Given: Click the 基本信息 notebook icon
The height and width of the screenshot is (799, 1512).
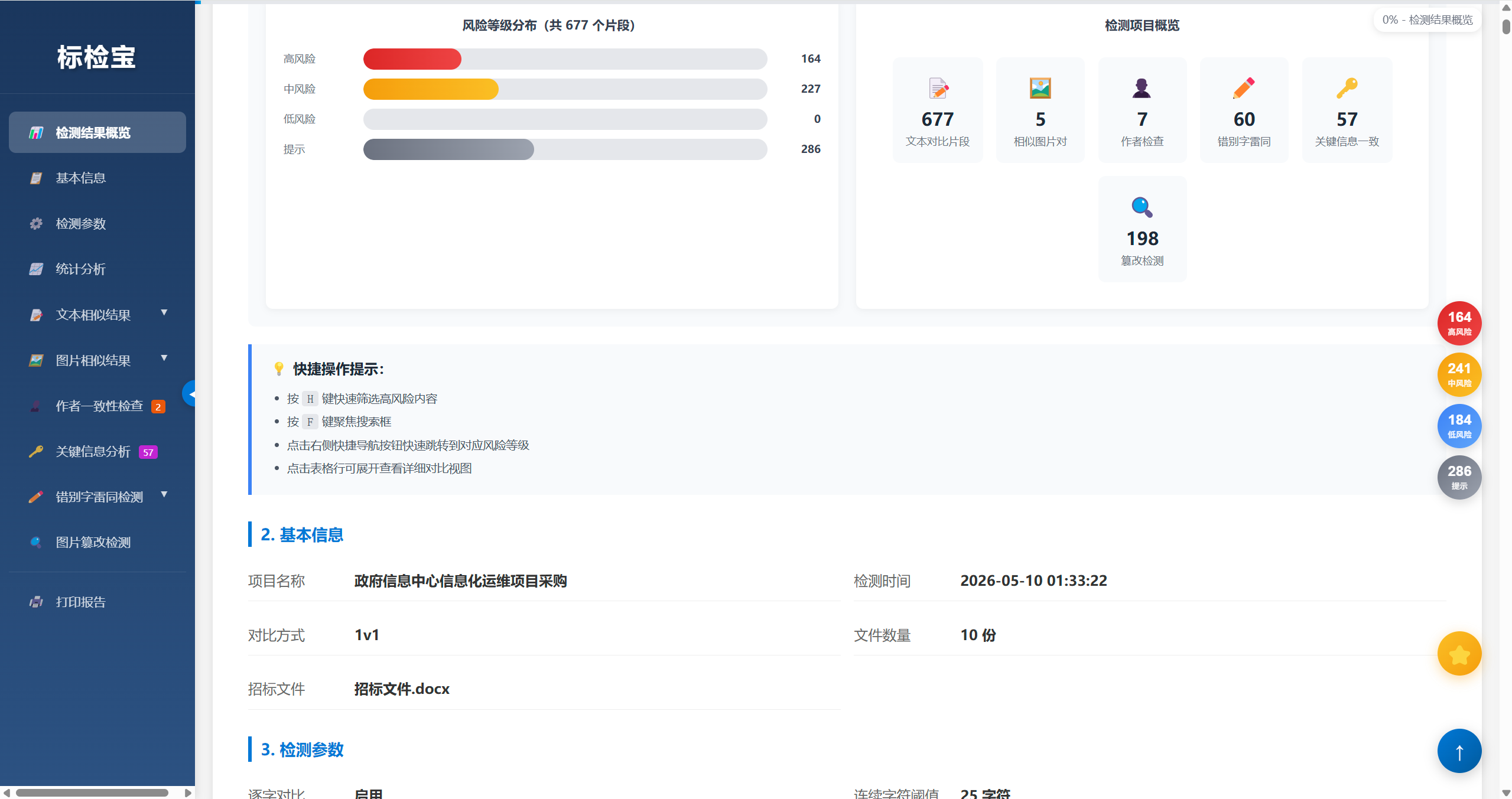Looking at the screenshot, I should click(x=36, y=178).
